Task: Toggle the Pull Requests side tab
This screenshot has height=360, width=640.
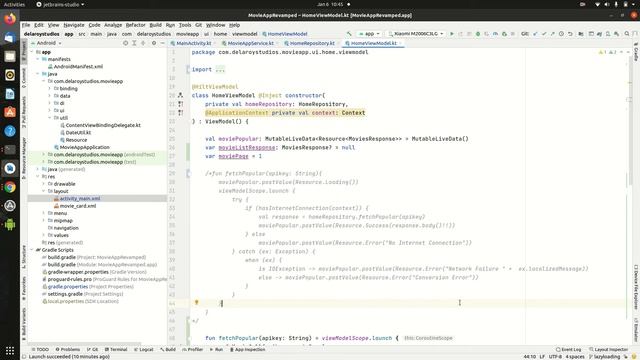Action: 24,112
